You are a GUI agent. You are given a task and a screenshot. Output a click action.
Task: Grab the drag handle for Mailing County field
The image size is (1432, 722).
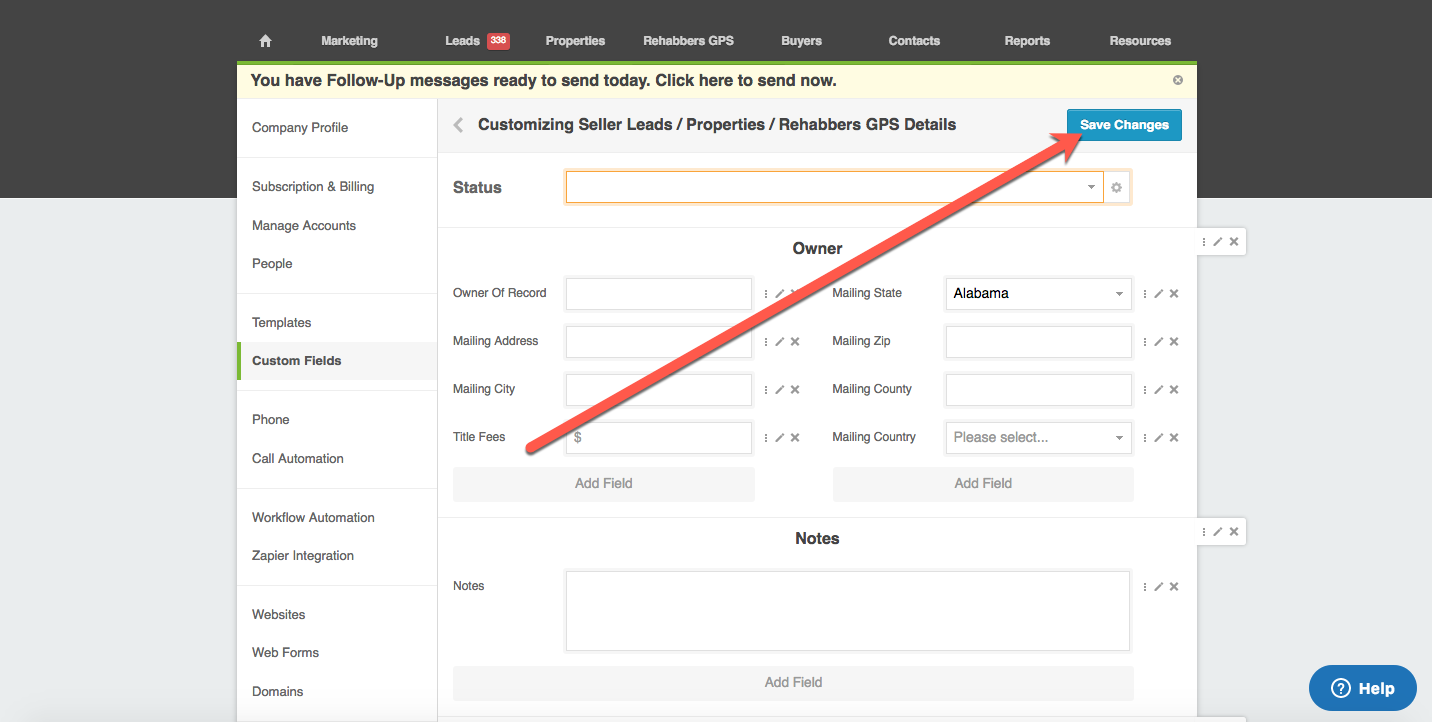1145,390
